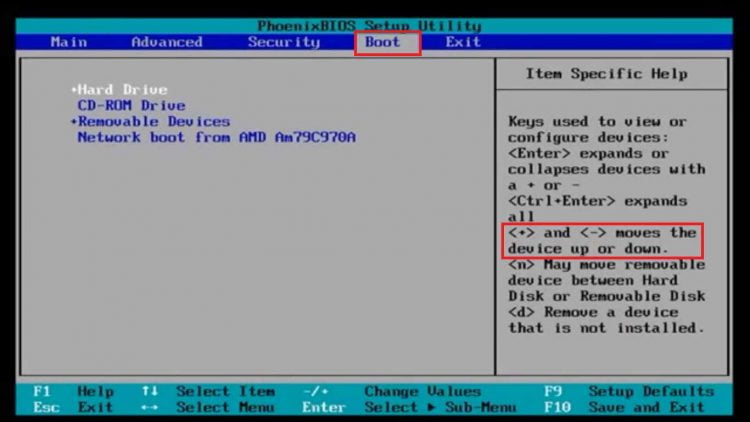Click the Sub-Menu arrow icon in footer
The image size is (750, 422).
pyautogui.click(x=432, y=408)
